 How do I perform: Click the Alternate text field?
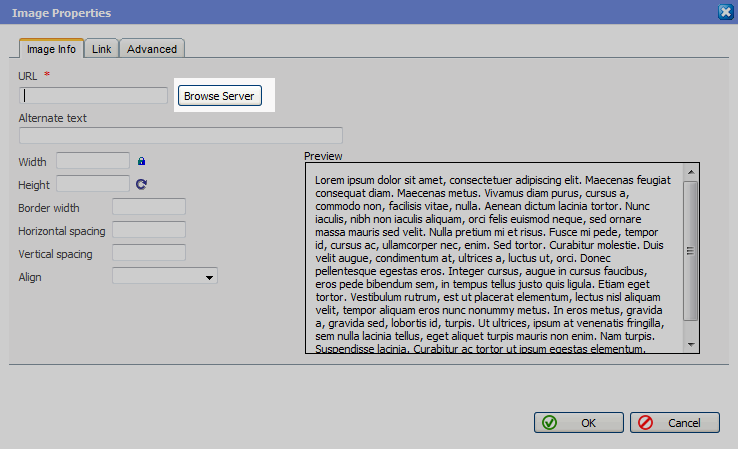pos(181,136)
